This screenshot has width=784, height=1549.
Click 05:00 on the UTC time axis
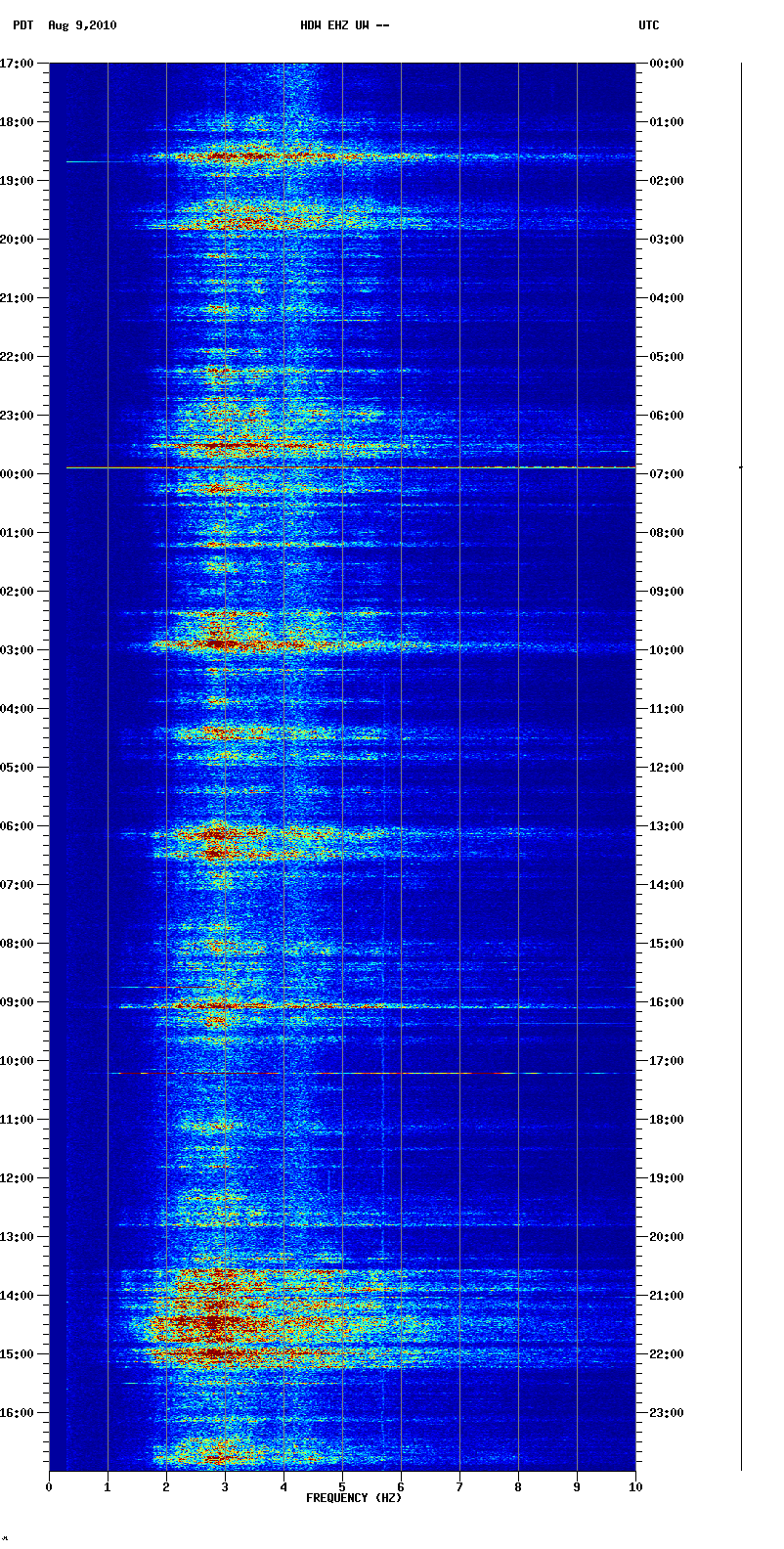[667, 357]
